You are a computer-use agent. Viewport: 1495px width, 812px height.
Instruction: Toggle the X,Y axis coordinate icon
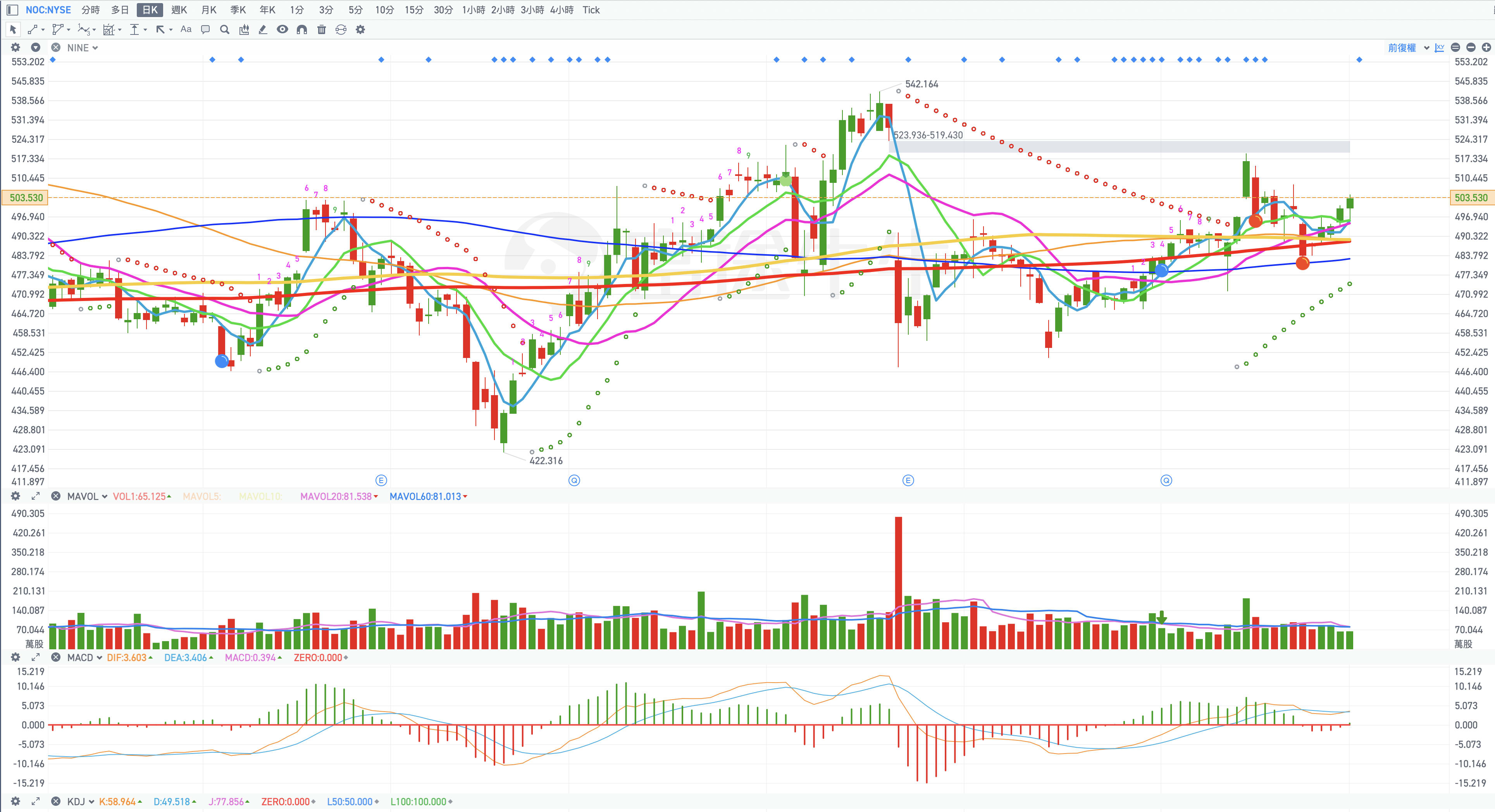tap(1439, 48)
